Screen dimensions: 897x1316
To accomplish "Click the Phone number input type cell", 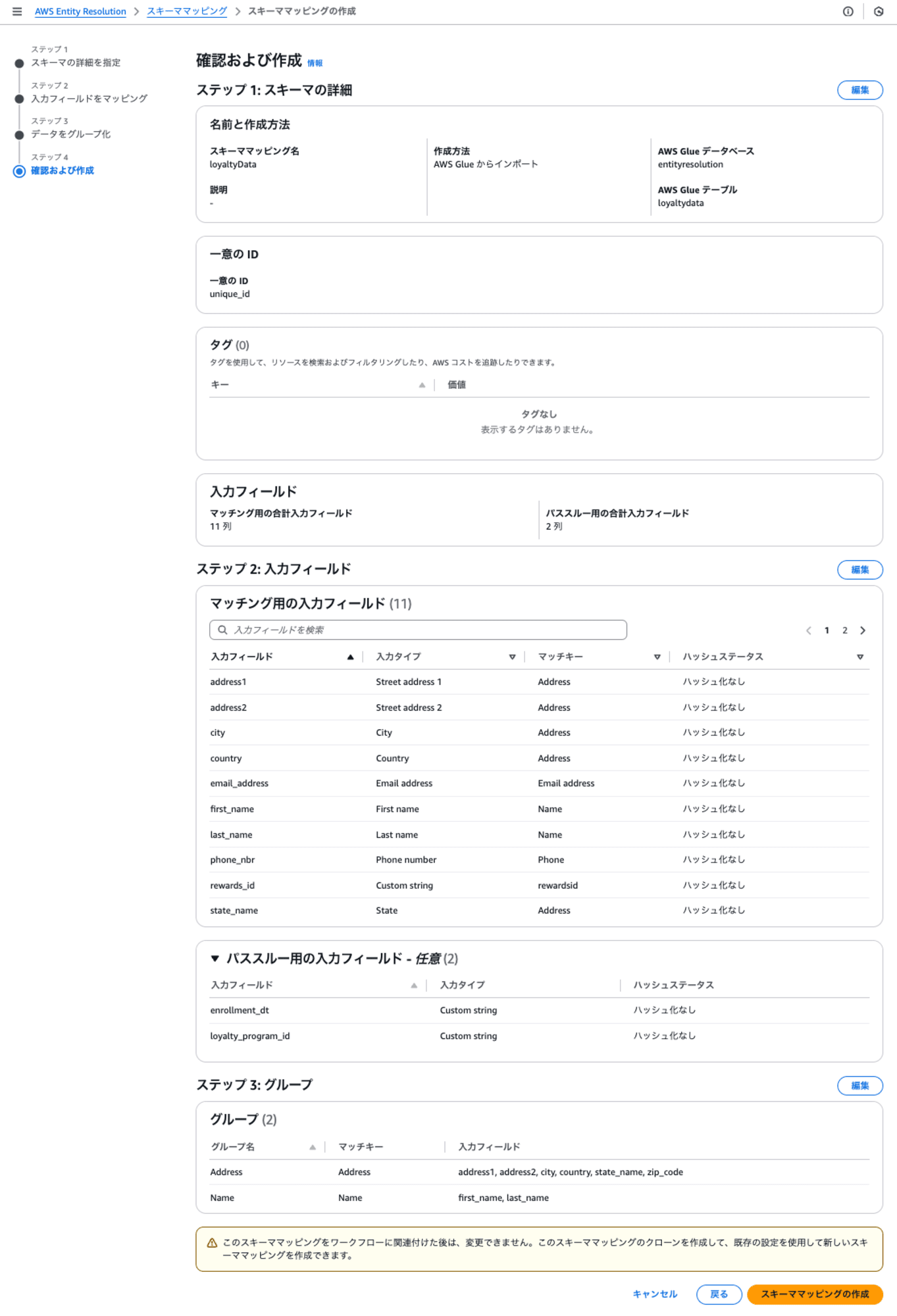I will point(406,859).
